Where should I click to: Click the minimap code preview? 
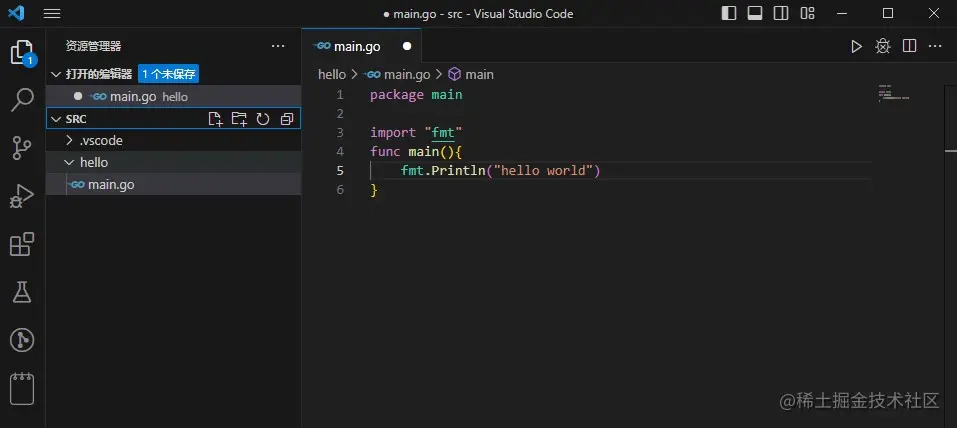pos(894,93)
